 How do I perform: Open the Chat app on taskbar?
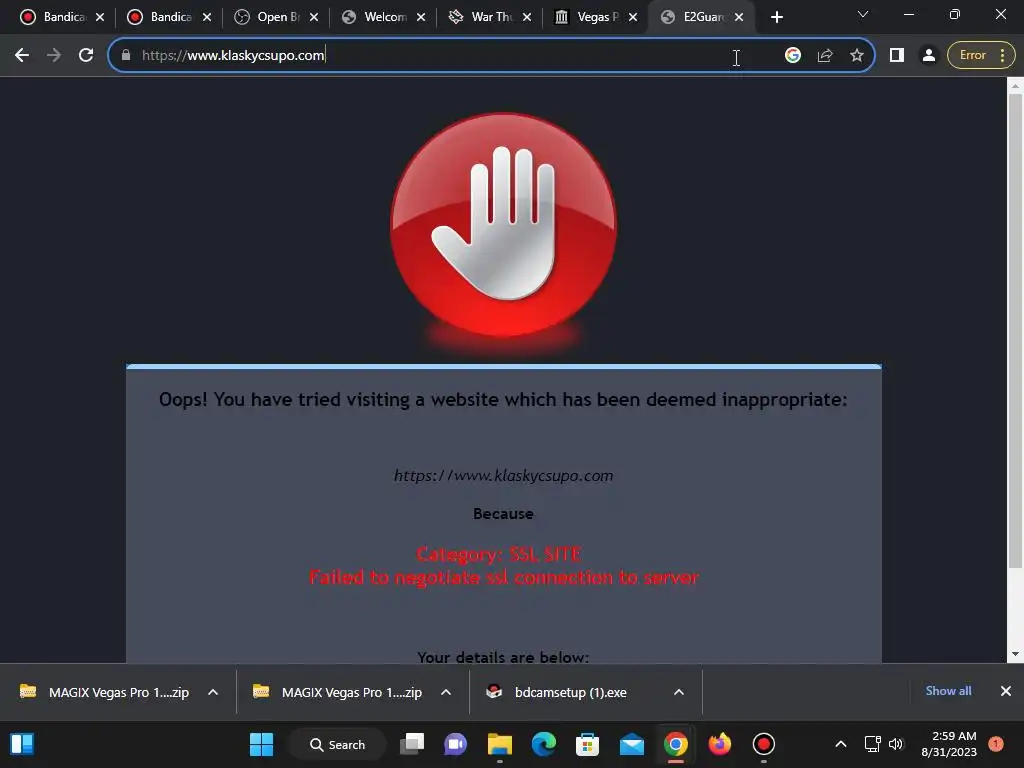[455, 744]
